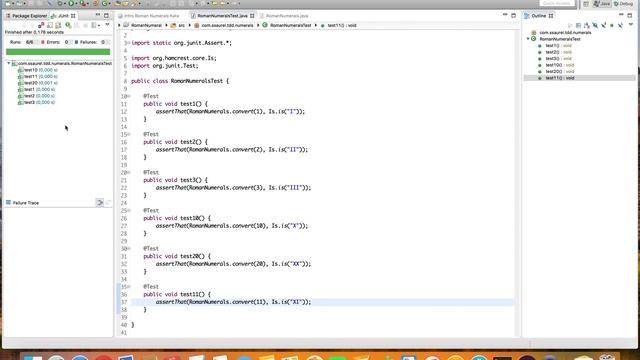Screen dimensions: 640x360
Task: Select test1 in JUnit results
Action: coord(36,89)
